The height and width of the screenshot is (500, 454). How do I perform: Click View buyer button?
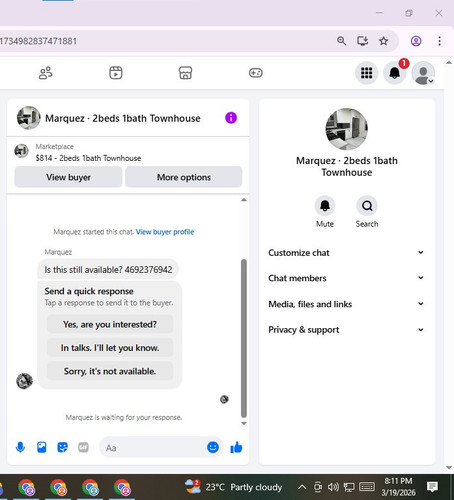[68, 177]
